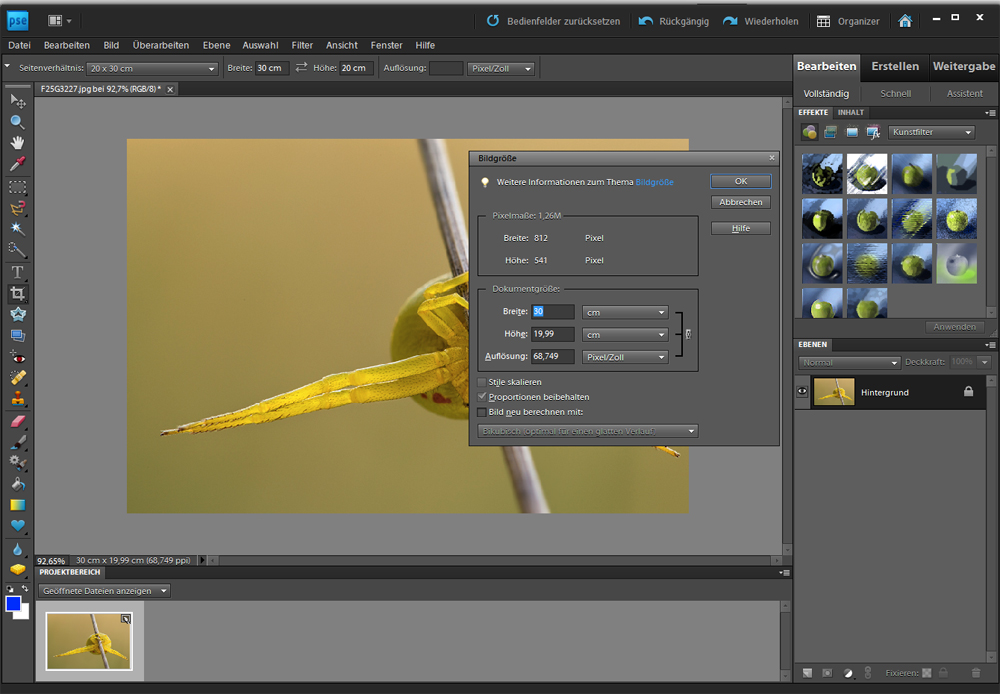Select the Magnetic Lasso tool
Image resolution: width=1000 pixels, height=694 pixels.
pos(18,208)
